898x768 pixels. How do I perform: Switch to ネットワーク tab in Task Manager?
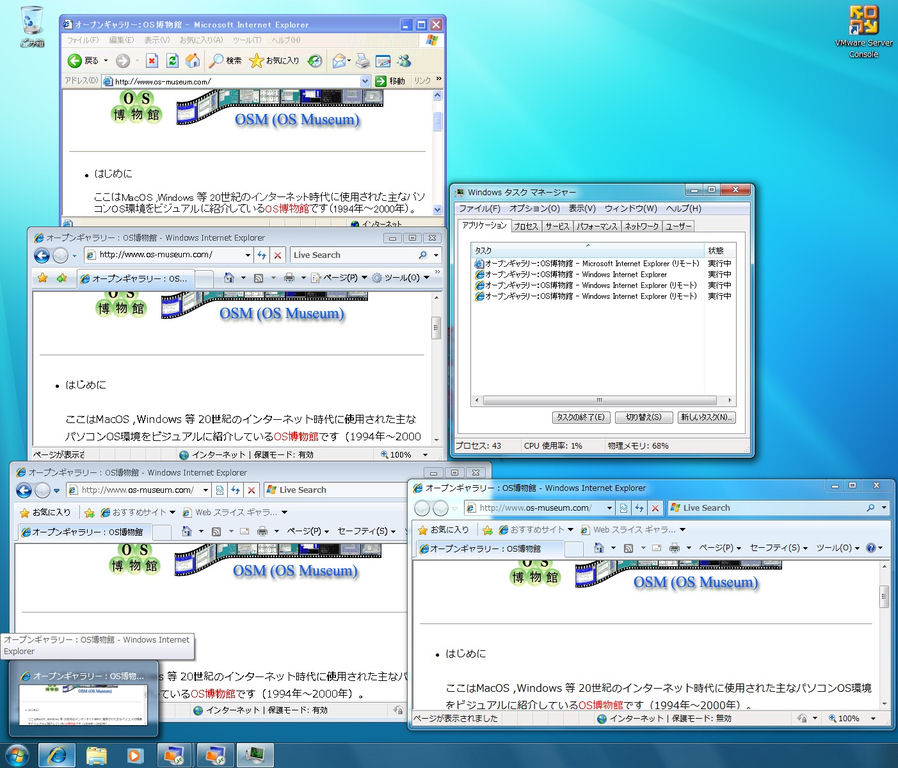(x=641, y=226)
